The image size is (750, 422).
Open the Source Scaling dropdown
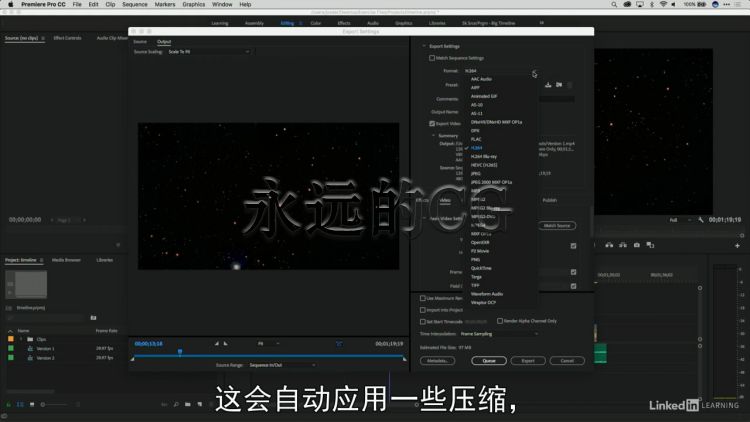[209, 52]
